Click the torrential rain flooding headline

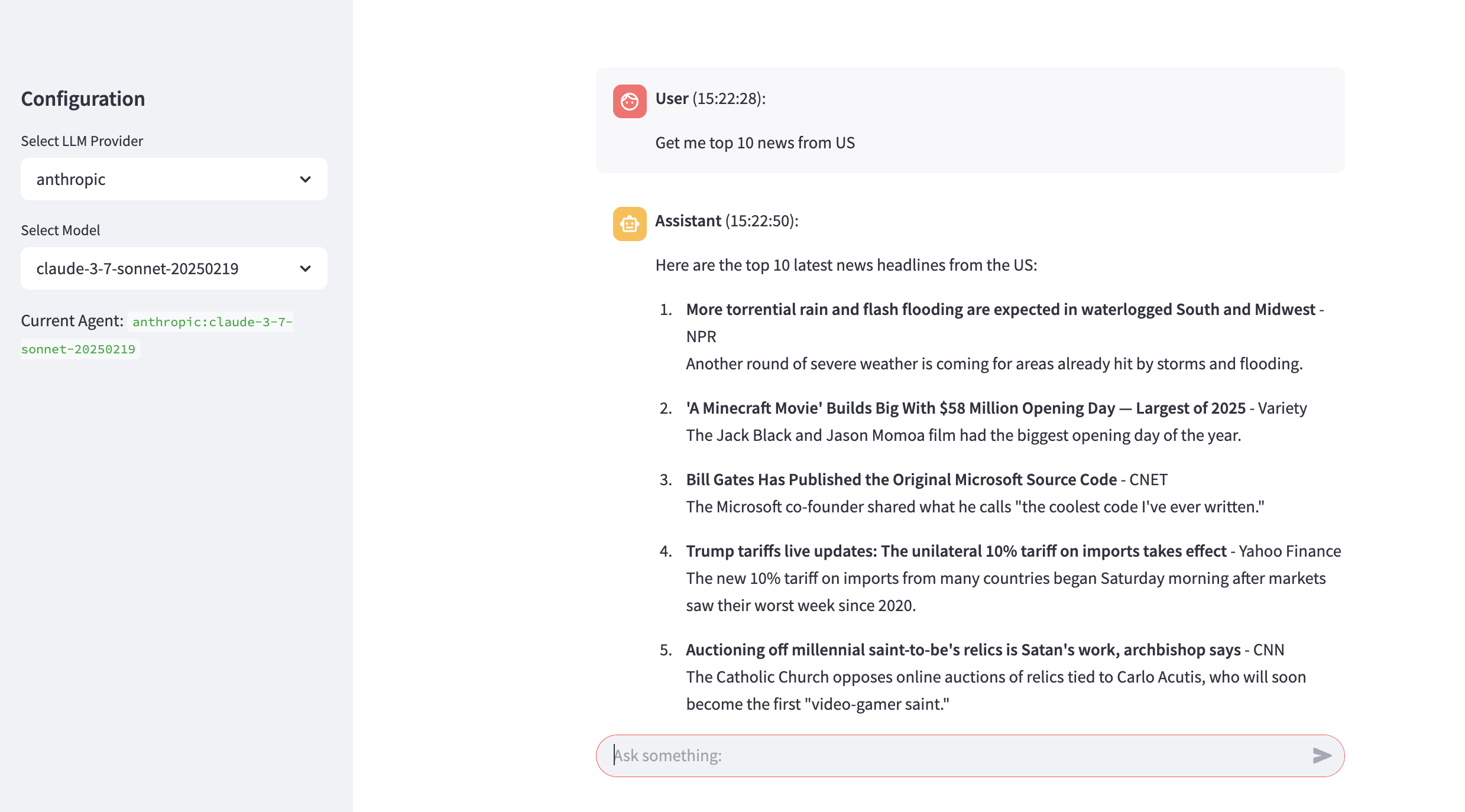click(1000, 309)
